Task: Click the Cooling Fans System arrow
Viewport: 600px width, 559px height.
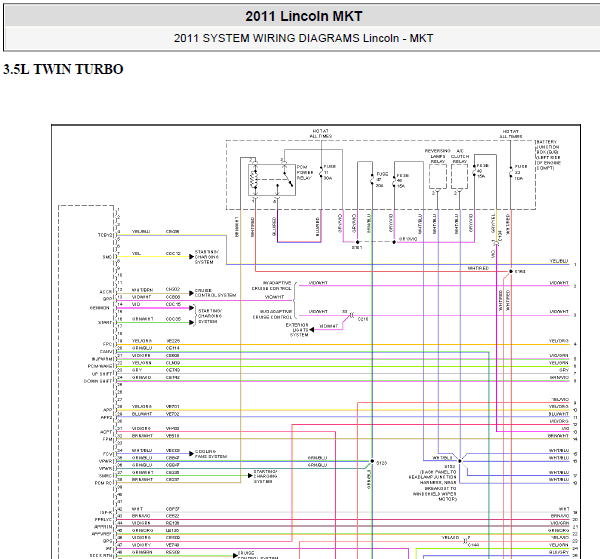Action: click(x=191, y=454)
